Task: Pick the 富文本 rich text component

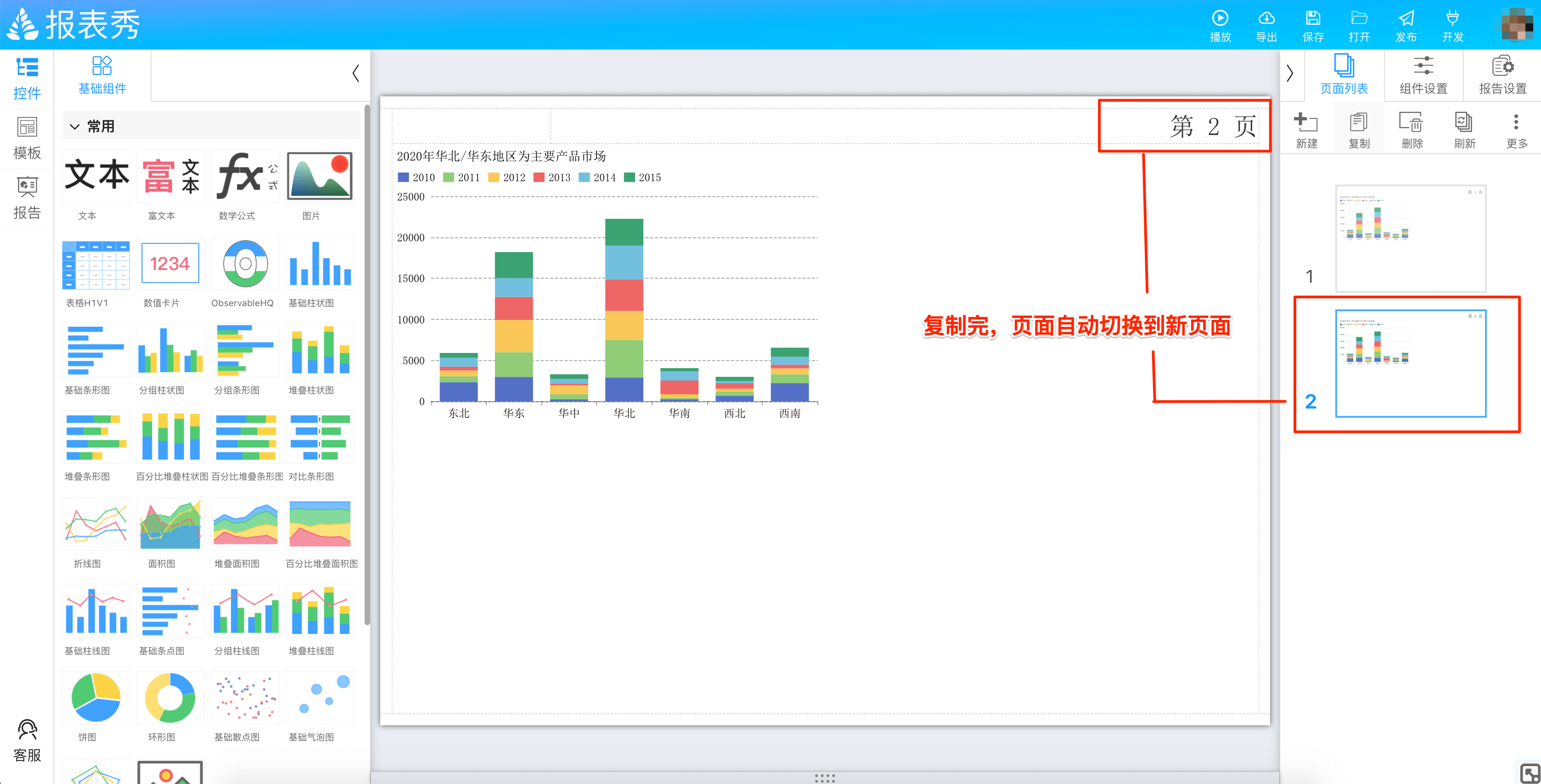Action: tap(170, 176)
